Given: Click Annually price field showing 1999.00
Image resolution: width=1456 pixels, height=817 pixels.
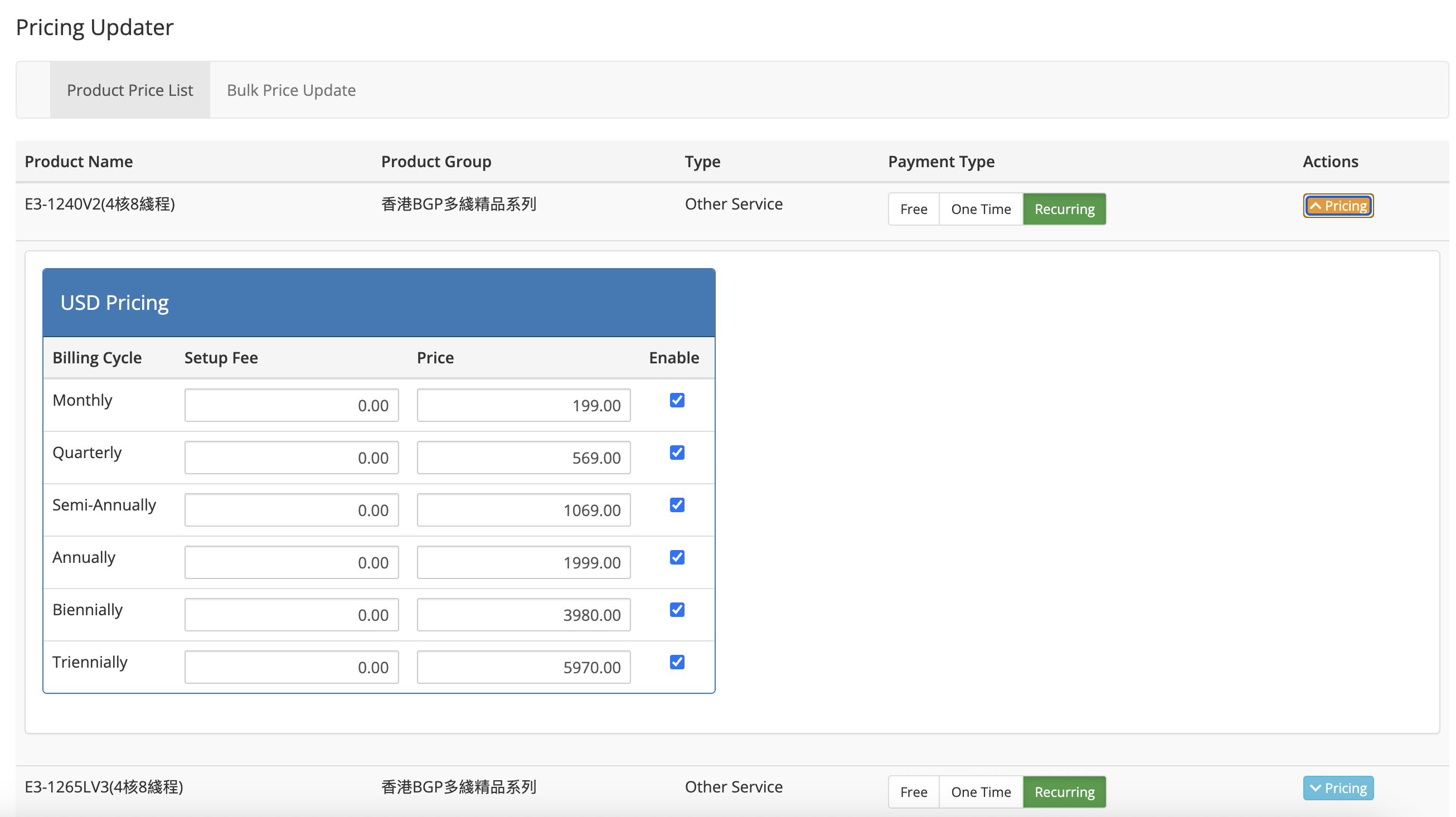Looking at the screenshot, I should 523,562.
